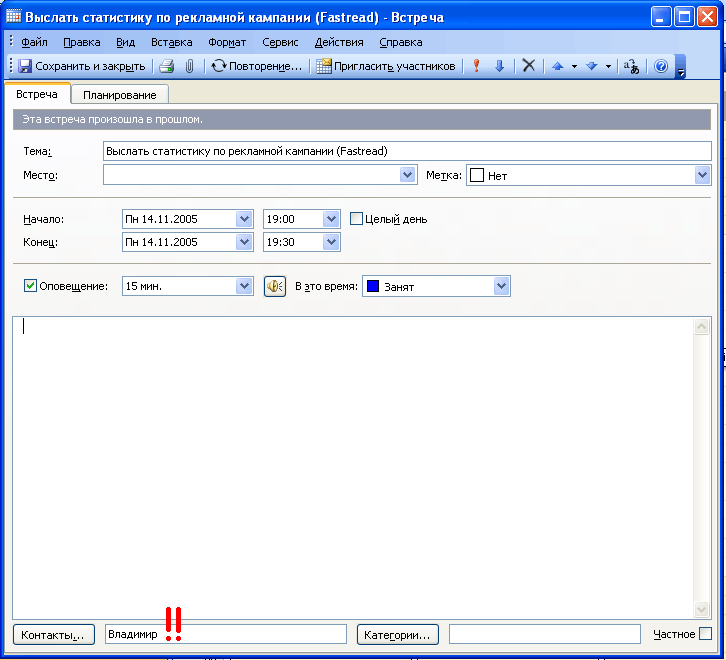Open the Сервис menu
The width and height of the screenshot is (726, 660).
[x=280, y=42]
